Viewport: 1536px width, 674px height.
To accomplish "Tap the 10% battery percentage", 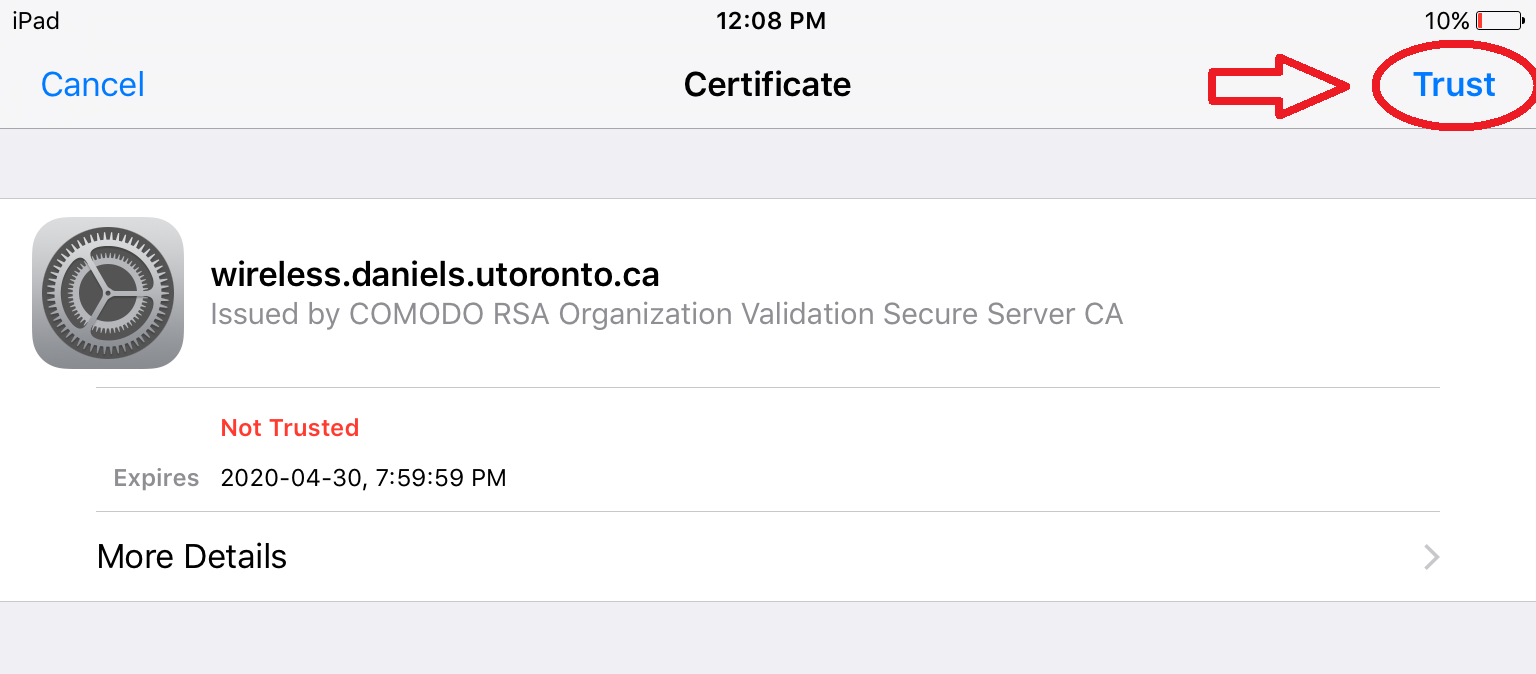I will click(1447, 21).
